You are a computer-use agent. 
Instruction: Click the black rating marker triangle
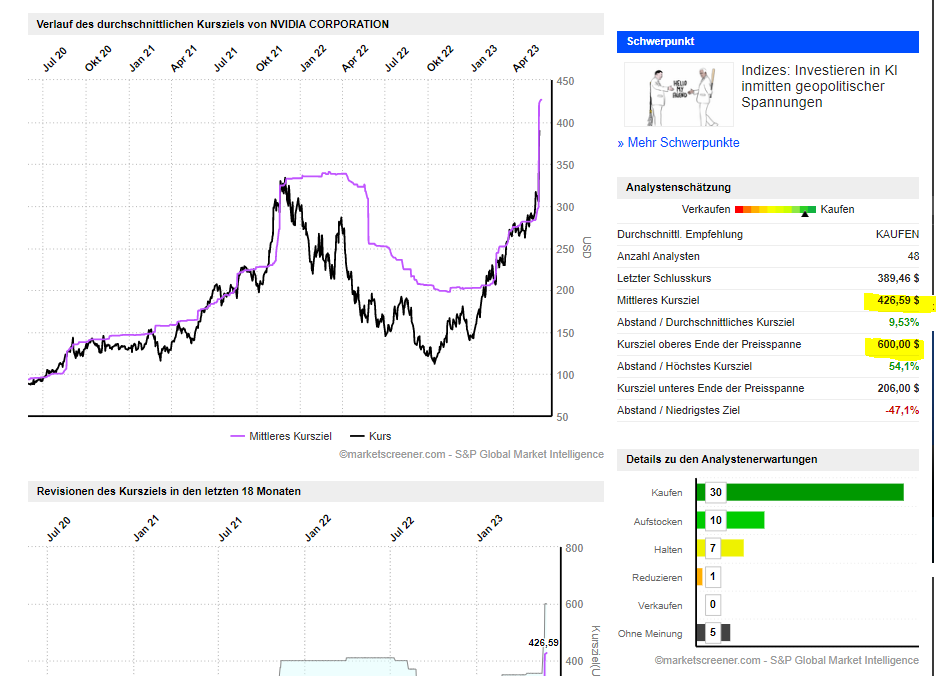(x=805, y=214)
